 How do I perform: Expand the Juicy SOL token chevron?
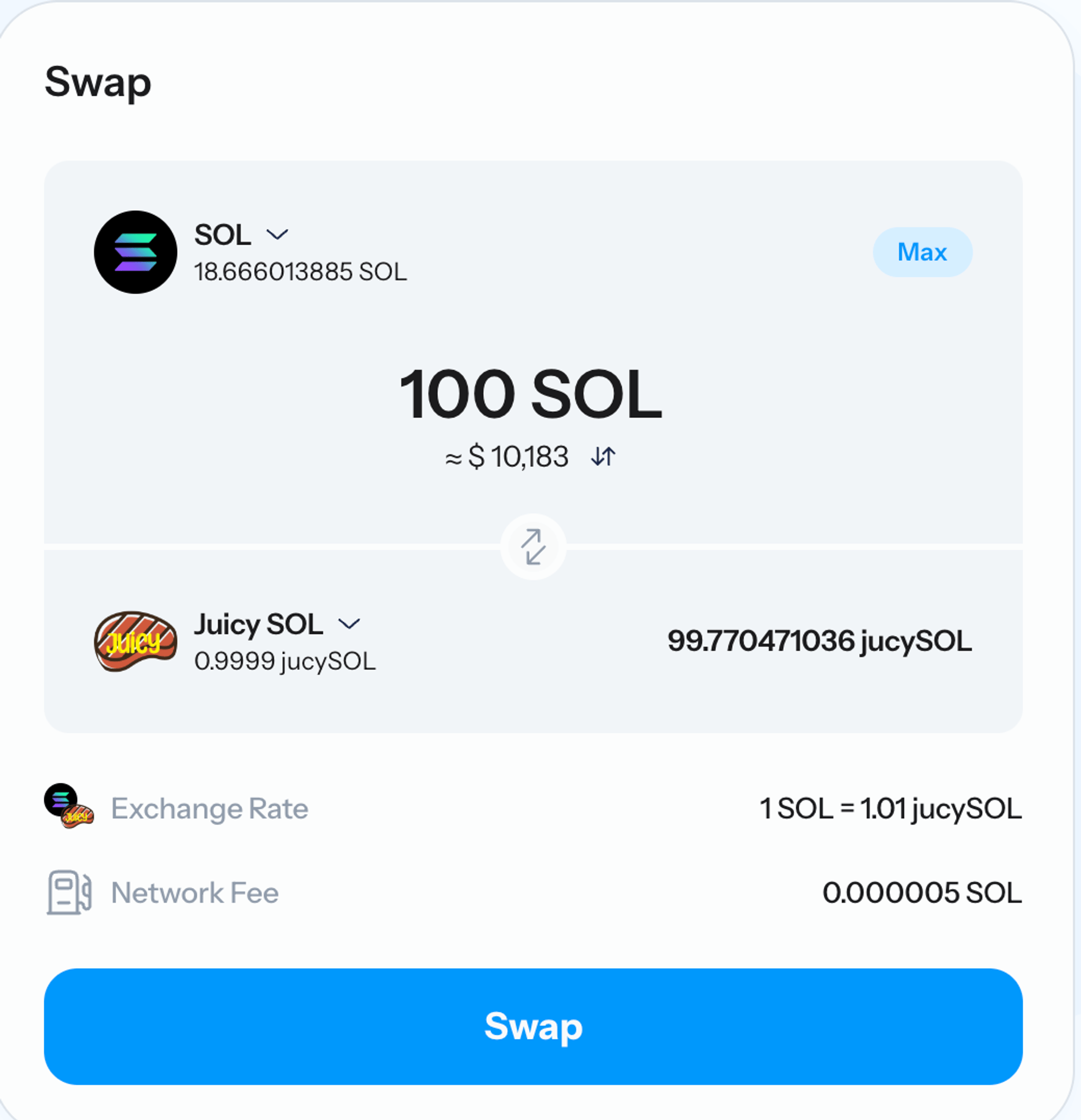[x=349, y=623]
